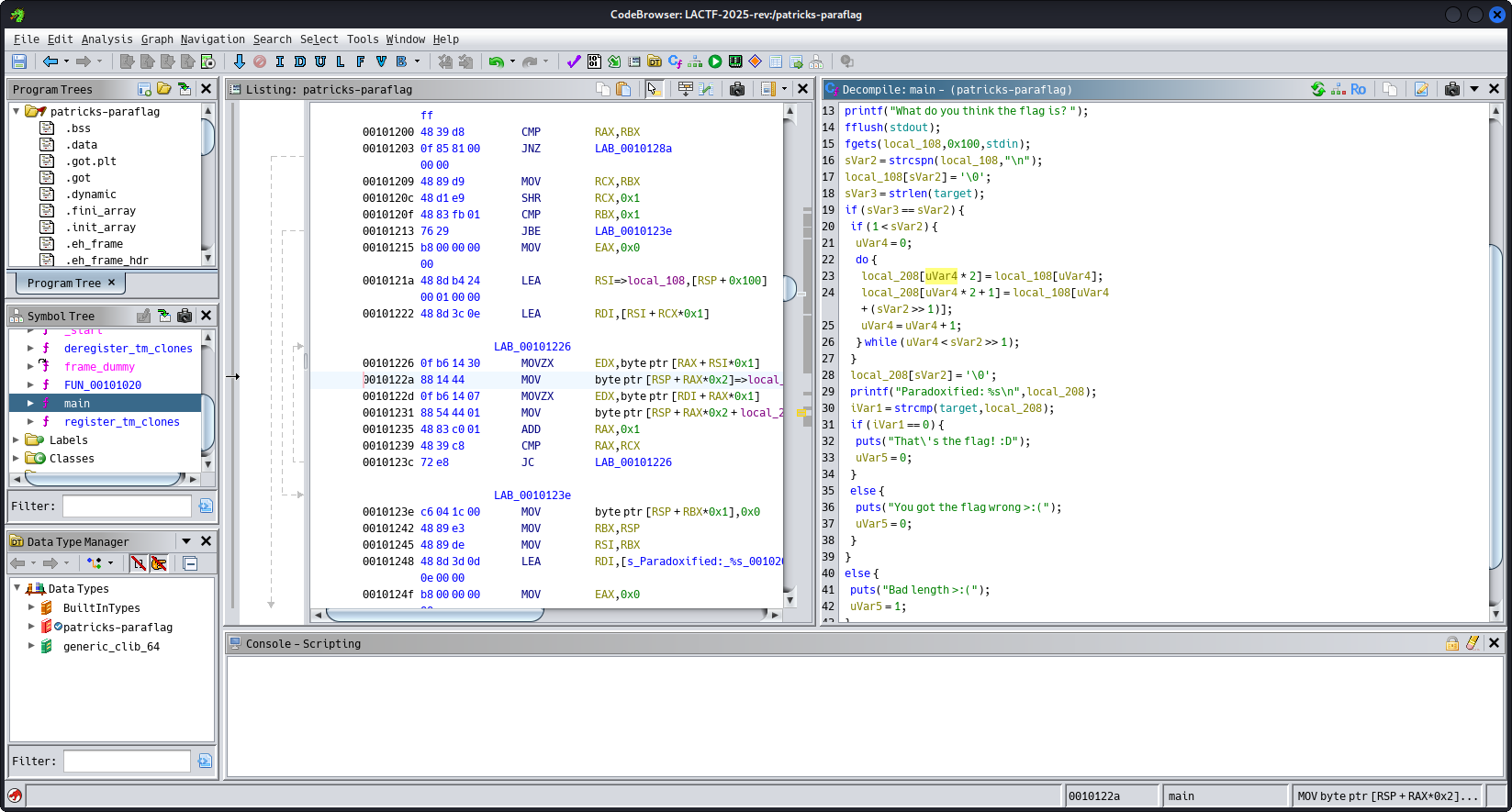The height and width of the screenshot is (812, 1512).
Task: Click the navigate down arrow icon
Action: (240, 61)
